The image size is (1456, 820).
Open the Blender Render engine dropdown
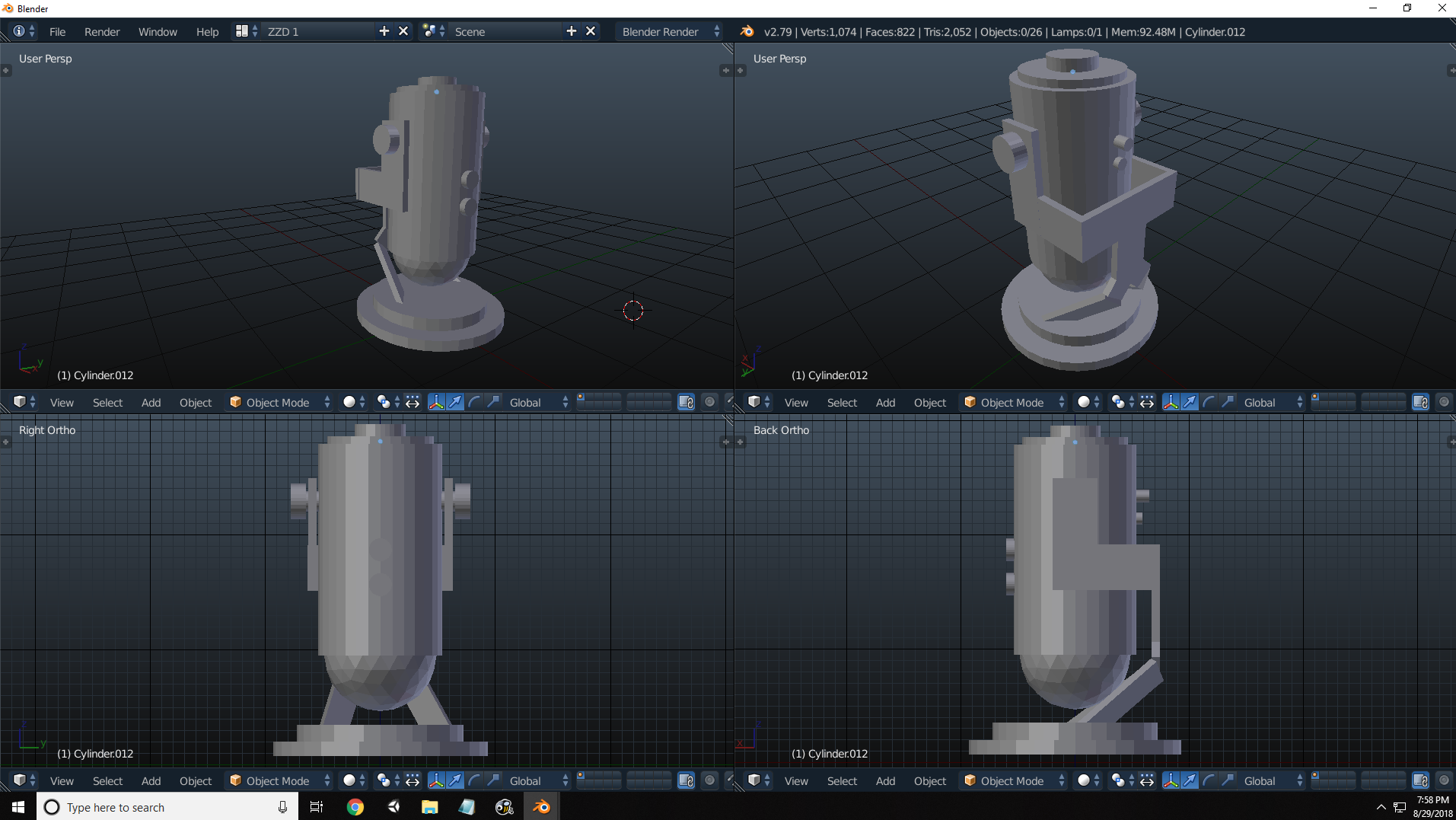click(x=670, y=31)
